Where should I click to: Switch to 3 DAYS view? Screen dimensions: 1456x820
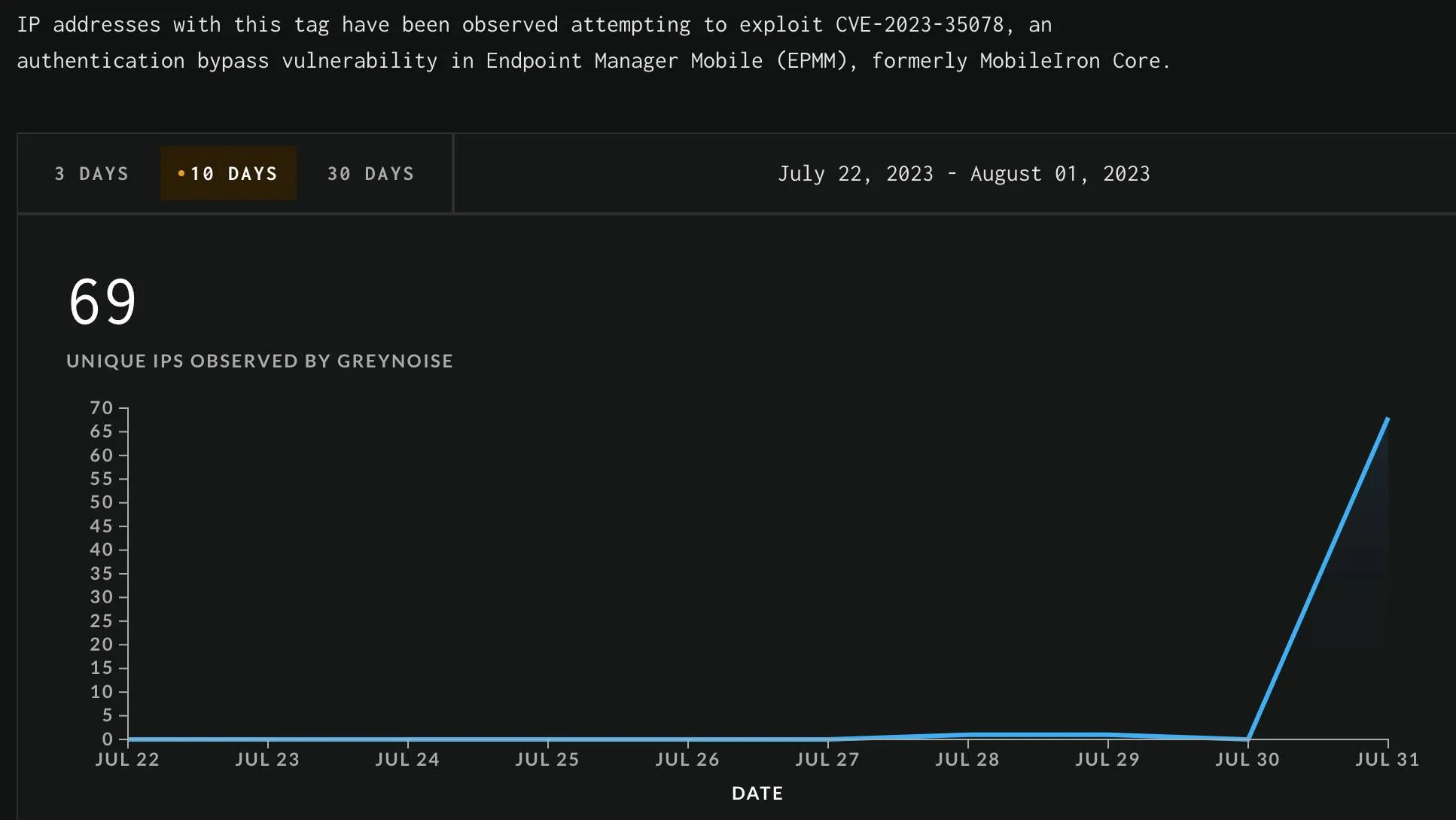[91, 173]
